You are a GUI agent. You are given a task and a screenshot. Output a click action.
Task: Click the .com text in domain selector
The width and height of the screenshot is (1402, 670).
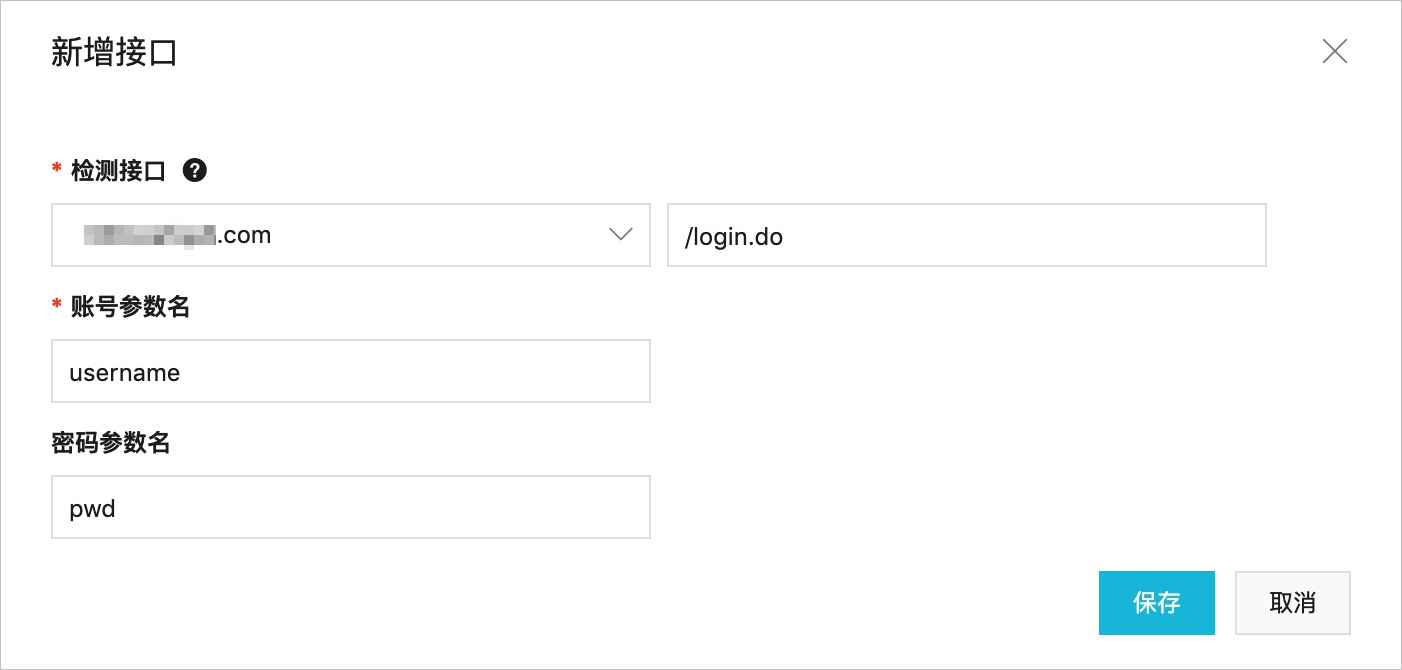point(244,237)
